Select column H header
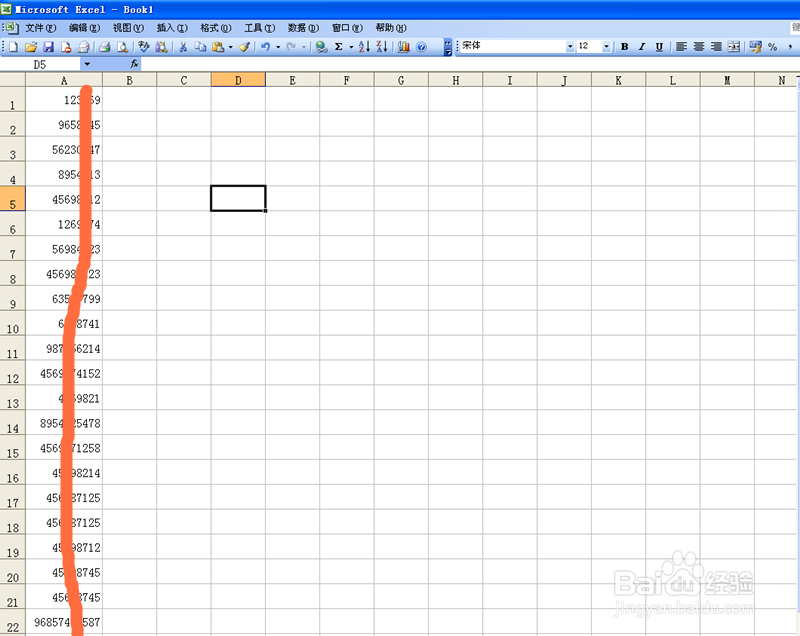This screenshot has height=636, width=800. coord(456,80)
